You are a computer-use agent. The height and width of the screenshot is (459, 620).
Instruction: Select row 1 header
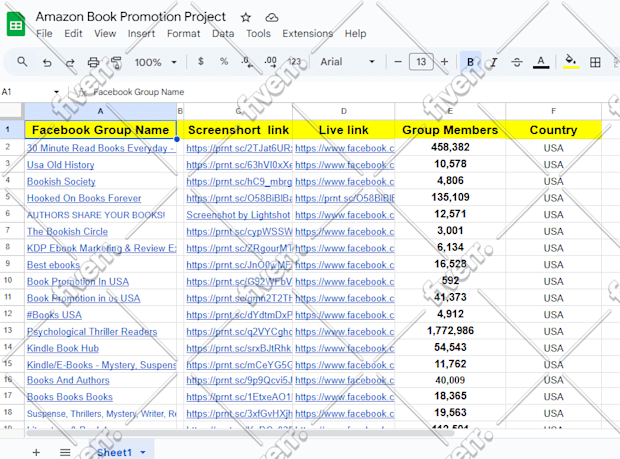point(11,129)
